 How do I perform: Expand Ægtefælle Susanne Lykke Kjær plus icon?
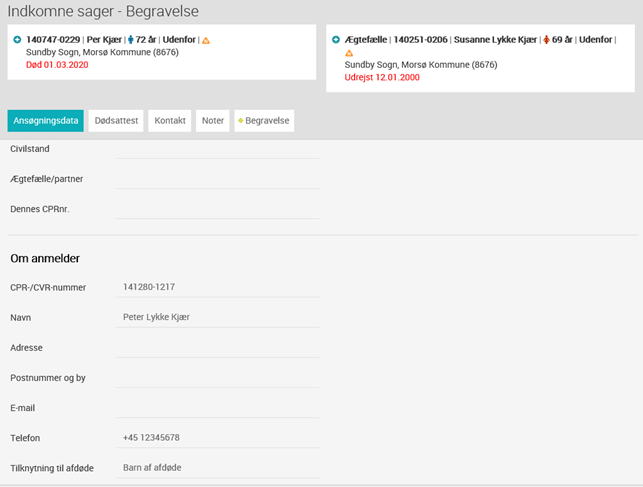coord(336,40)
